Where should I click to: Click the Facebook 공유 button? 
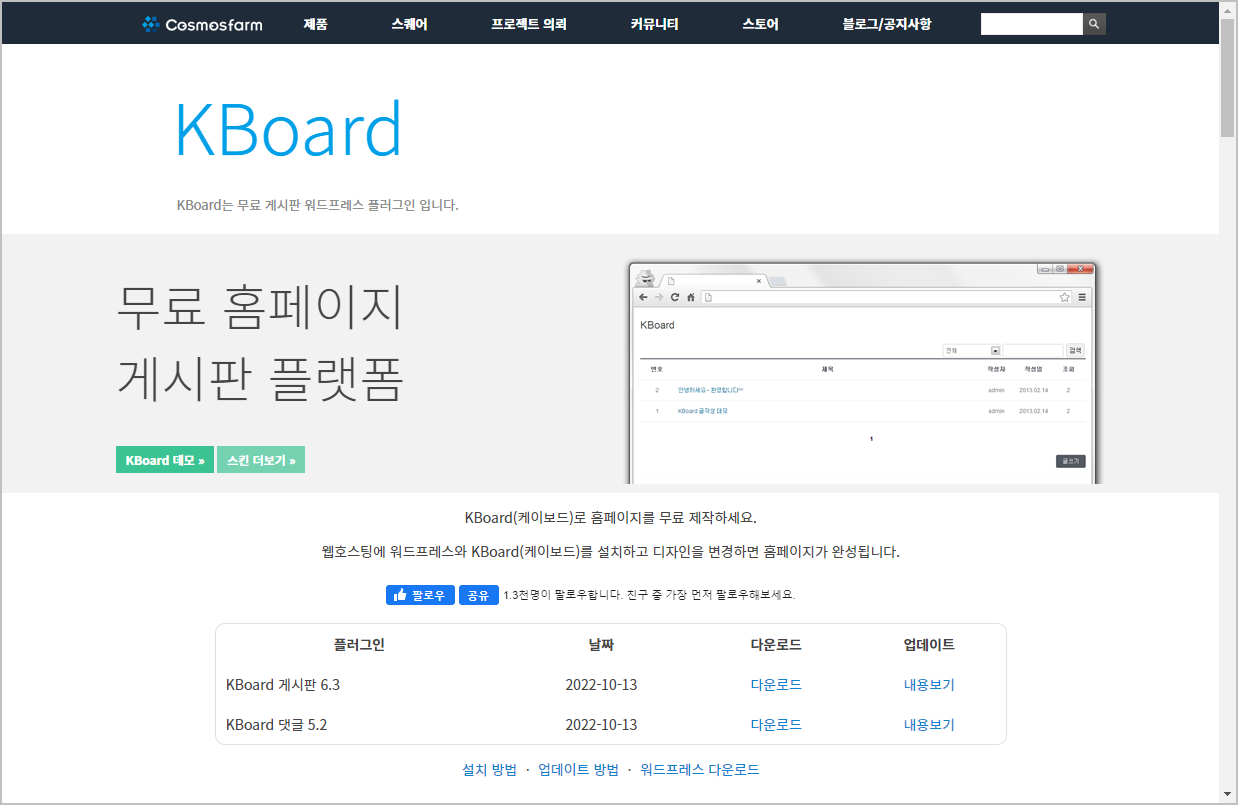pos(479,595)
